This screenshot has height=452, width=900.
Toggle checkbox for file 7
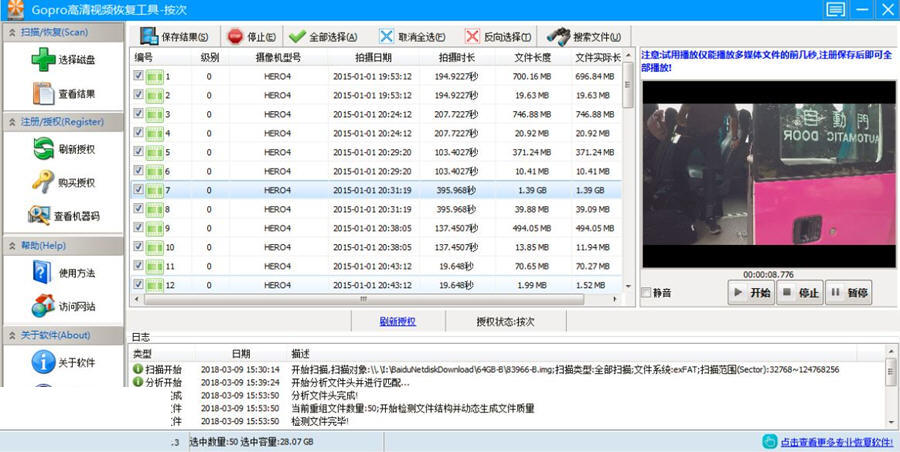click(138, 189)
